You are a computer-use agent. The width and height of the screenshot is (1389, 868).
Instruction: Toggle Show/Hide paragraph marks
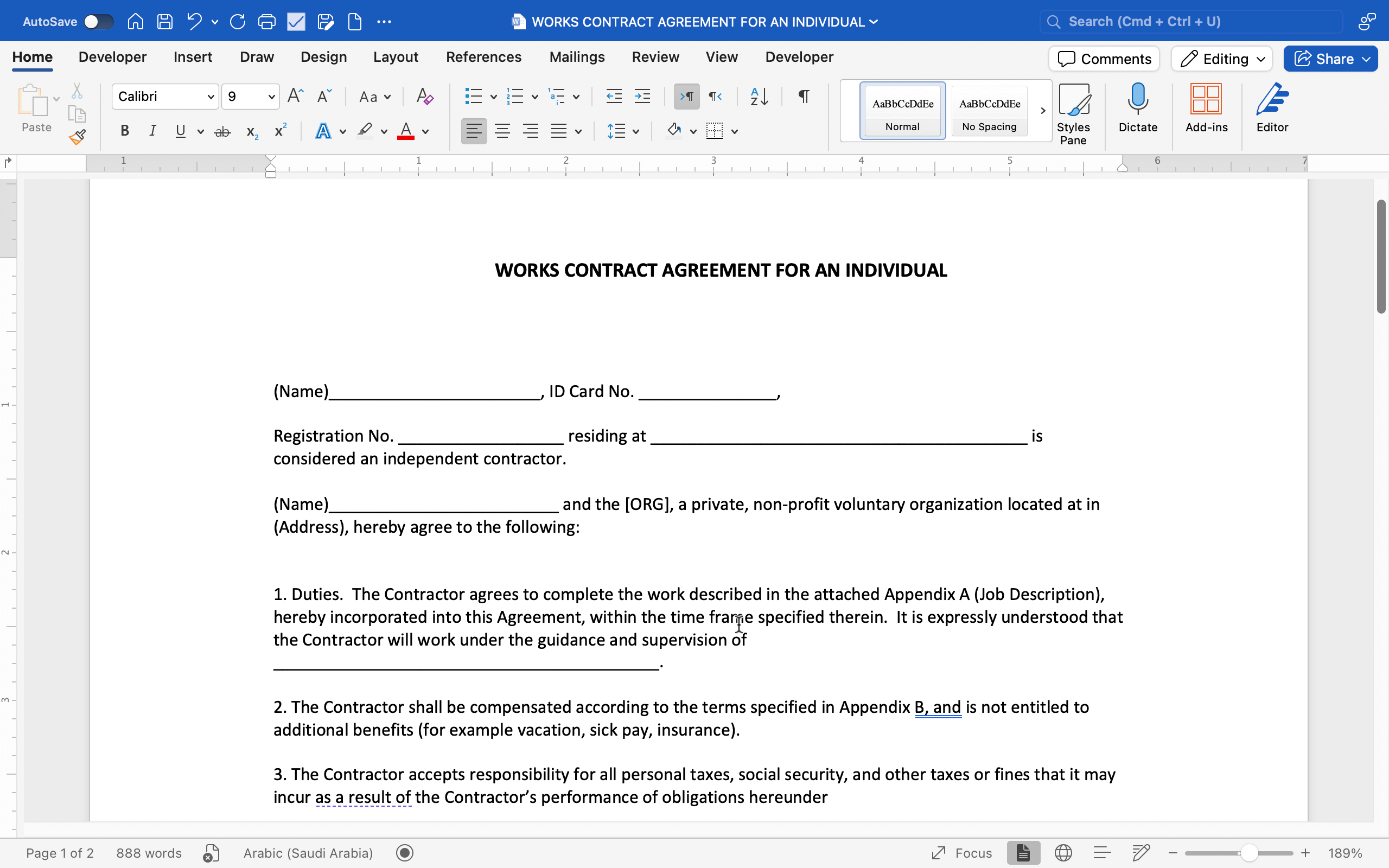(x=804, y=97)
